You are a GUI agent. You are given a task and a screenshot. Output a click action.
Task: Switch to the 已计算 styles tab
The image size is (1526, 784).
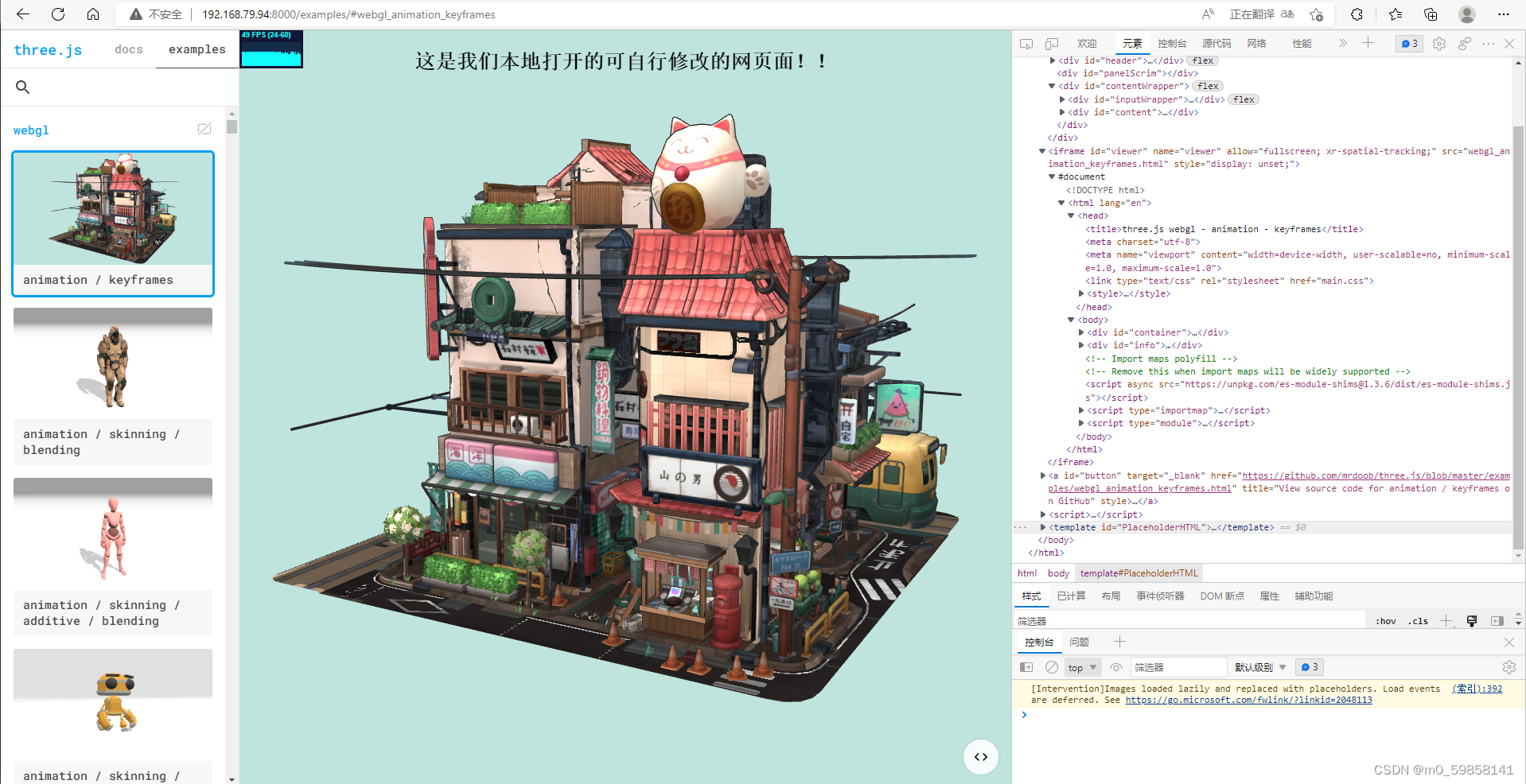tap(1071, 596)
